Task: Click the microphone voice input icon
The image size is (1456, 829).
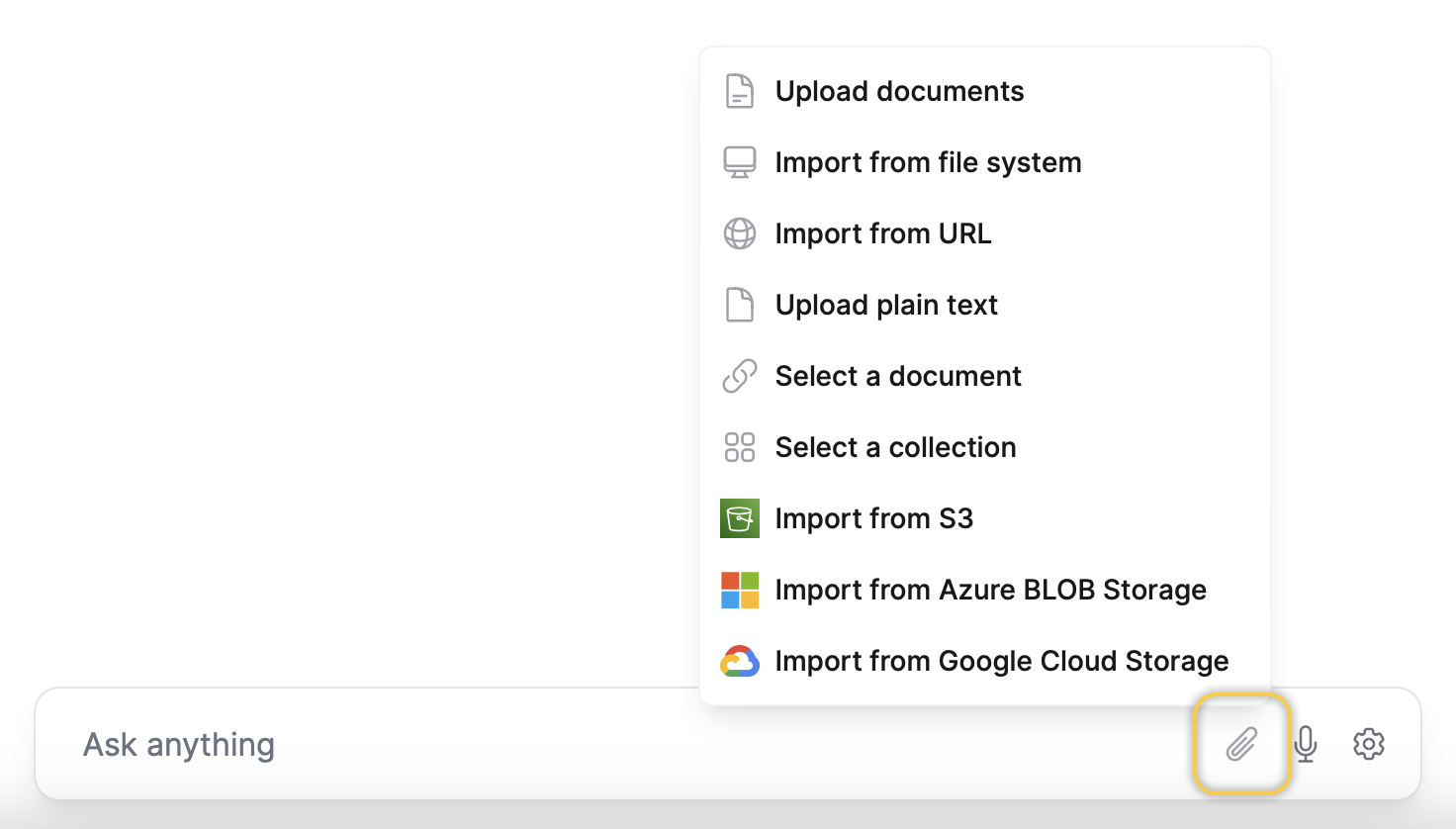Action: (1306, 744)
